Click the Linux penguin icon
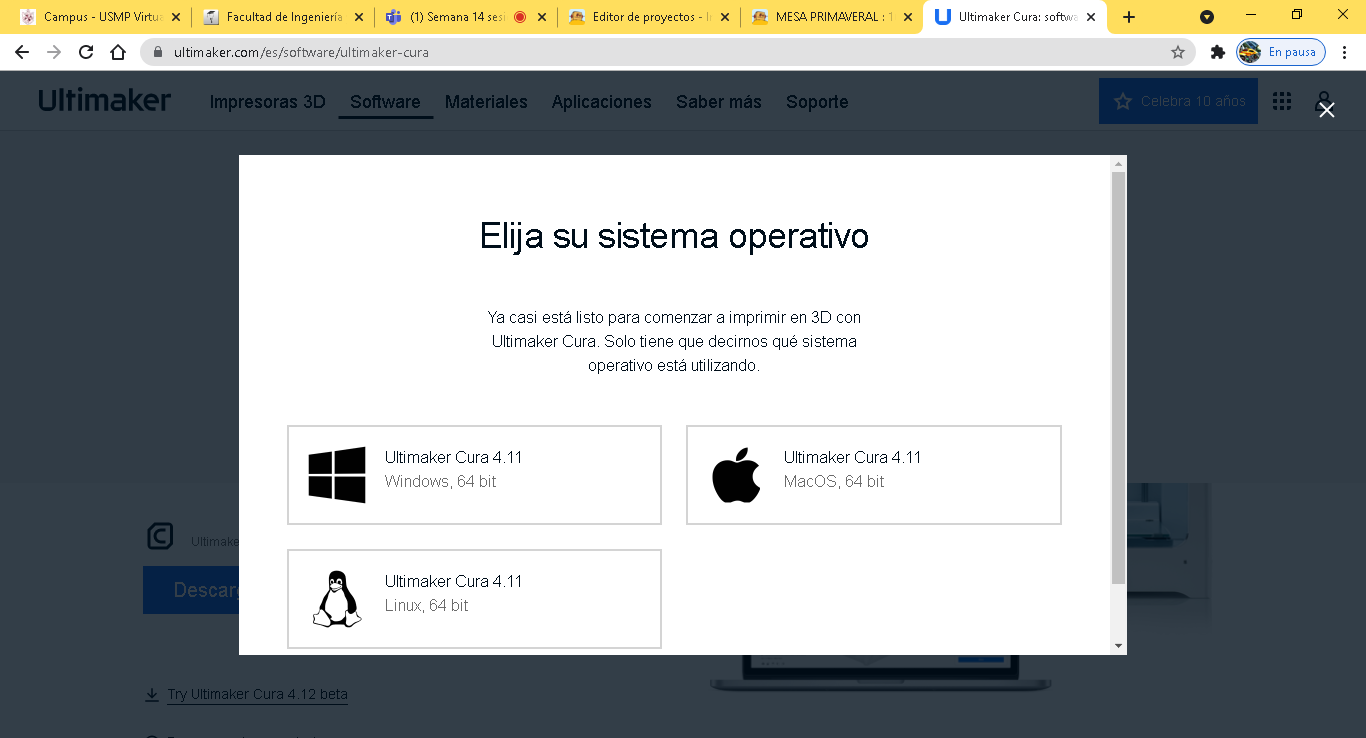The width and height of the screenshot is (1366, 738). coord(337,599)
